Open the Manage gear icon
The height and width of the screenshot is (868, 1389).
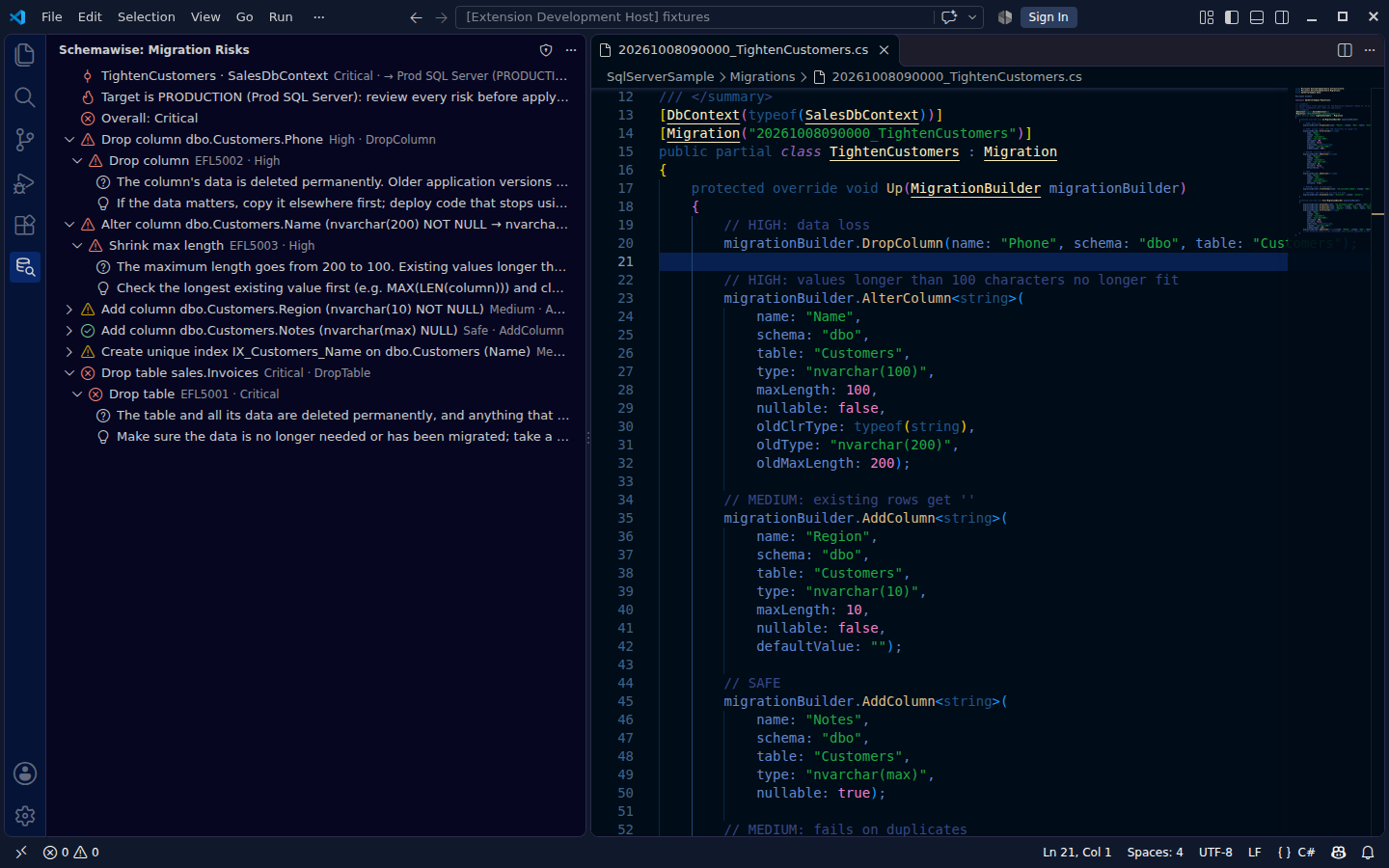pyautogui.click(x=25, y=816)
